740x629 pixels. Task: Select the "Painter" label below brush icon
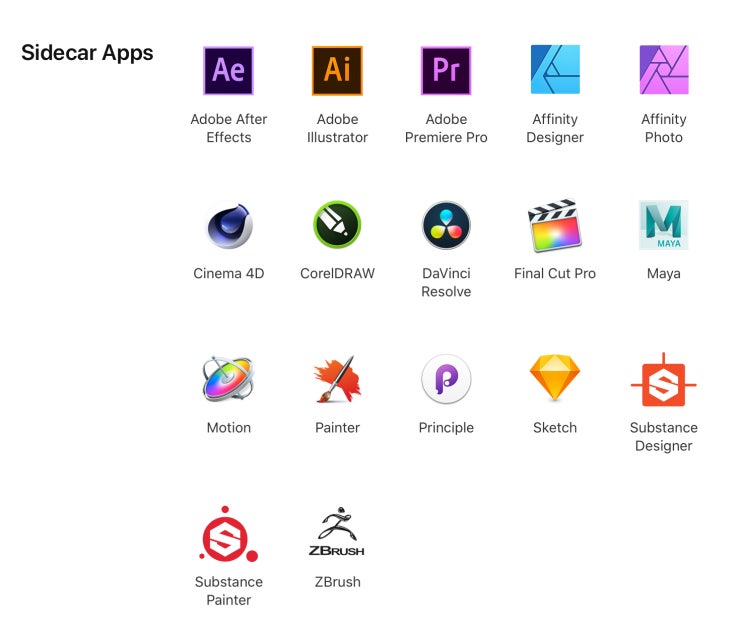(337, 428)
